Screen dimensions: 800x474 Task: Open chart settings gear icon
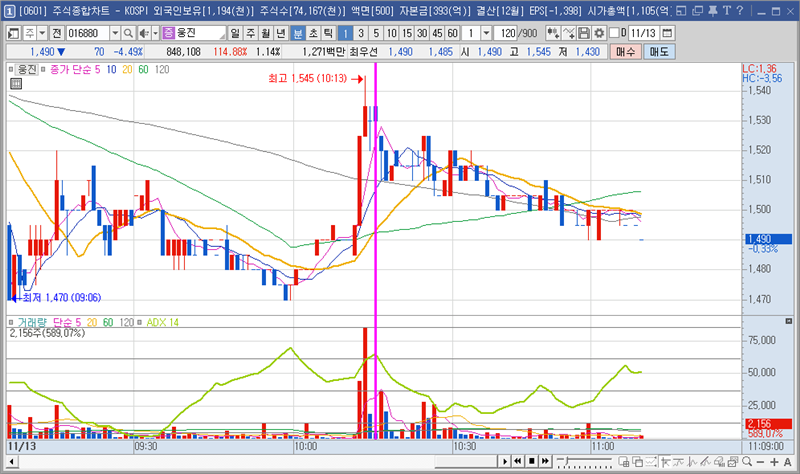598,33
